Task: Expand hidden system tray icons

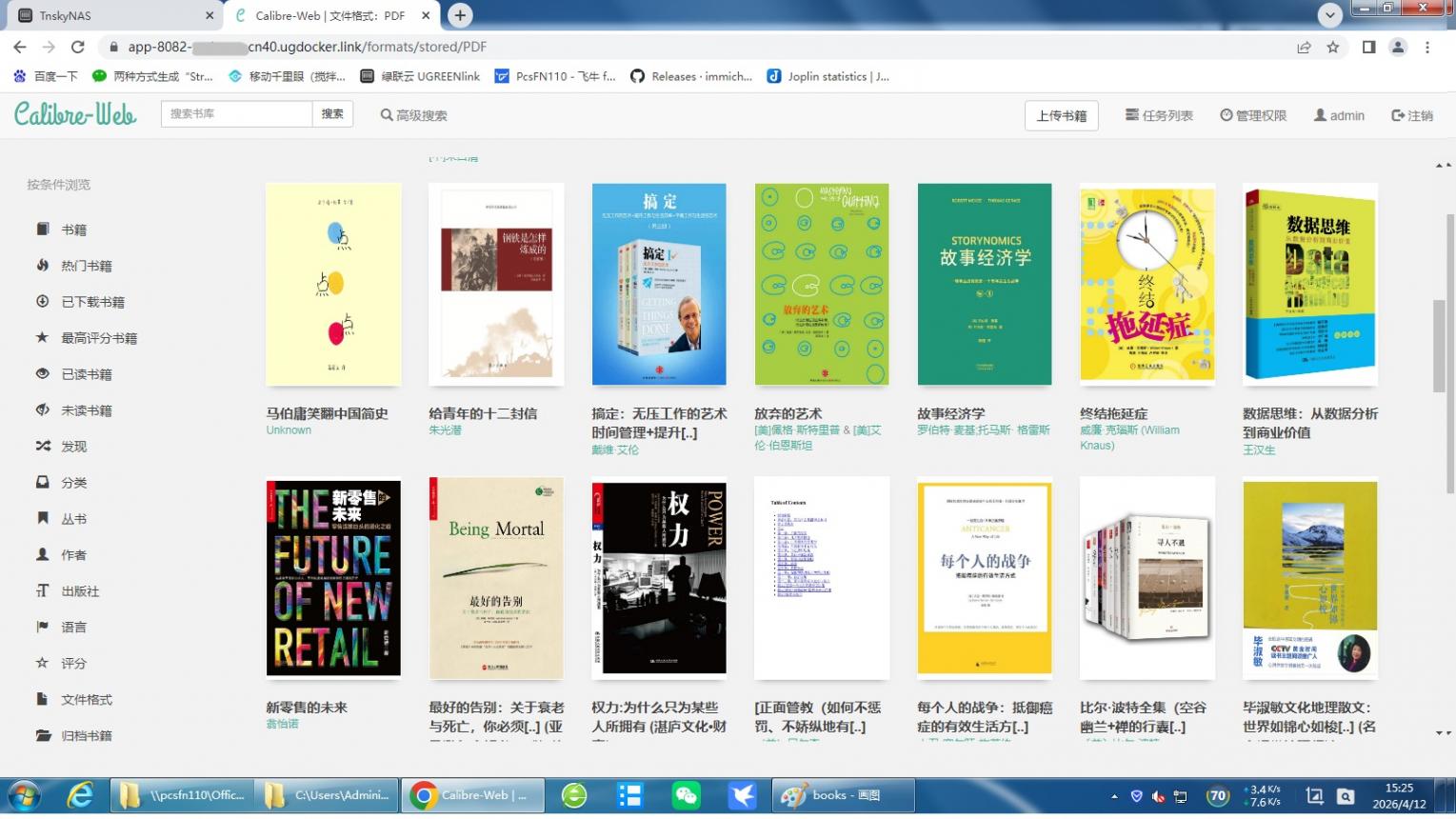Action: pos(1114,796)
